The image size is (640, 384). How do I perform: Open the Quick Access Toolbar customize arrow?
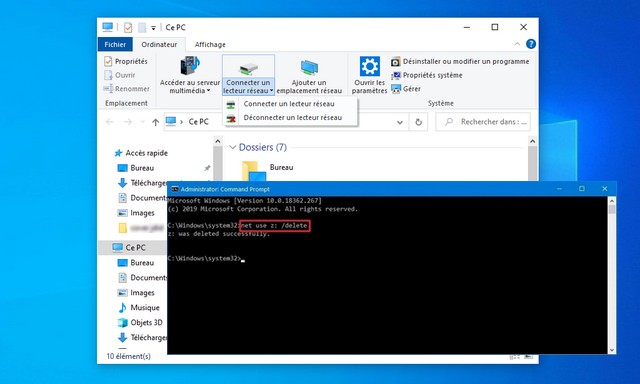coord(153,28)
